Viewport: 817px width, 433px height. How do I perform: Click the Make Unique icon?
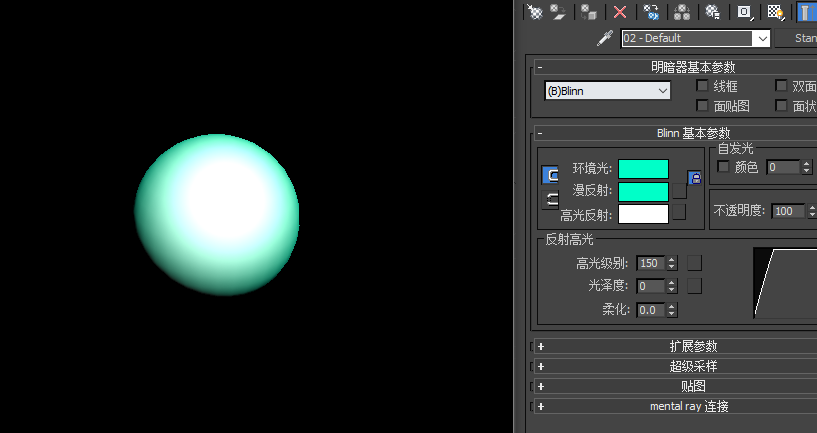point(682,11)
